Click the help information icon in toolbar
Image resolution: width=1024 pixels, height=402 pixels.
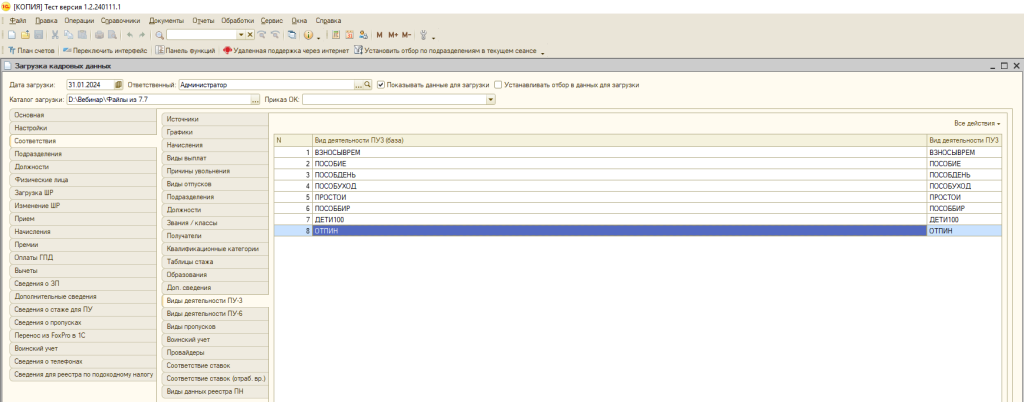pyautogui.click(x=308, y=34)
